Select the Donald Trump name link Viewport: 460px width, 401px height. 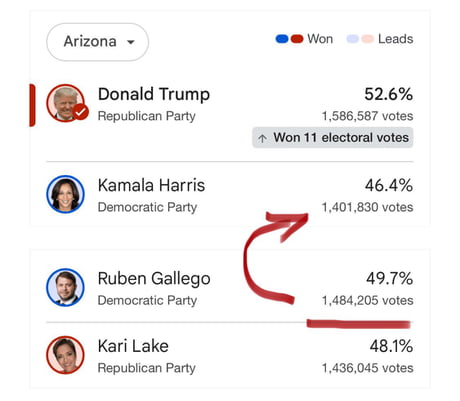point(154,94)
